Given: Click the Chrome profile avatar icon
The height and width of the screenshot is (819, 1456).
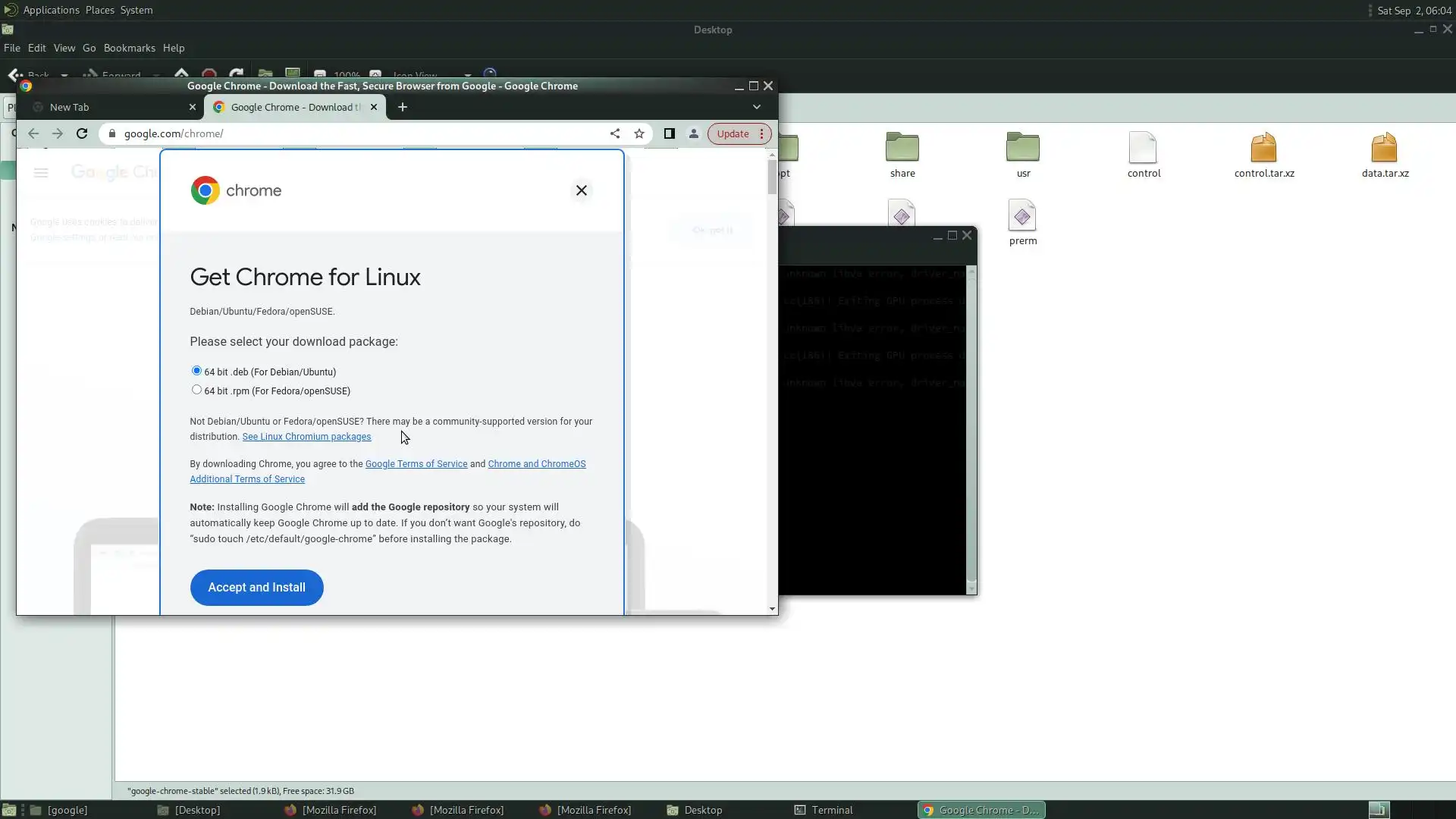Looking at the screenshot, I should pyautogui.click(x=693, y=133).
